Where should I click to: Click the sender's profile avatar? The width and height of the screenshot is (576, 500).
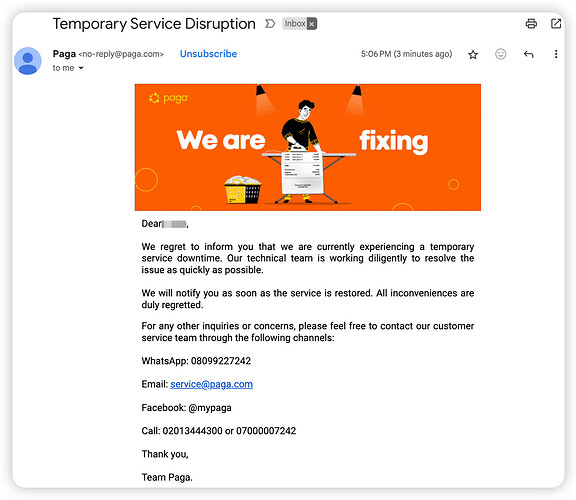(x=28, y=61)
